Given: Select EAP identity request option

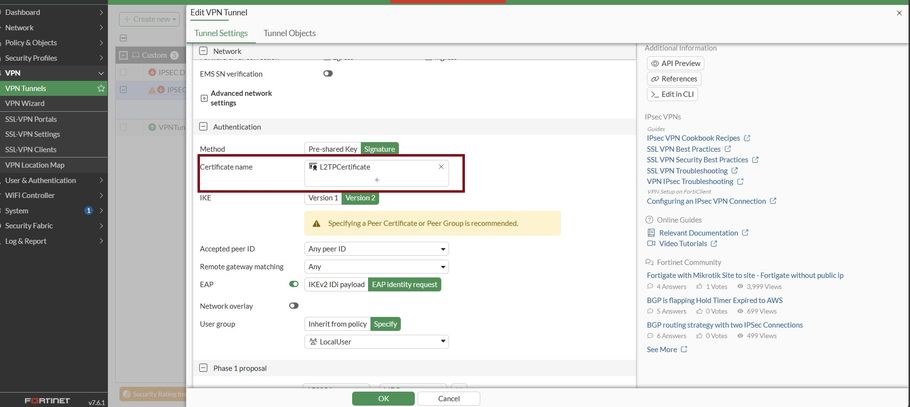Looking at the screenshot, I should click(x=405, y=284).
